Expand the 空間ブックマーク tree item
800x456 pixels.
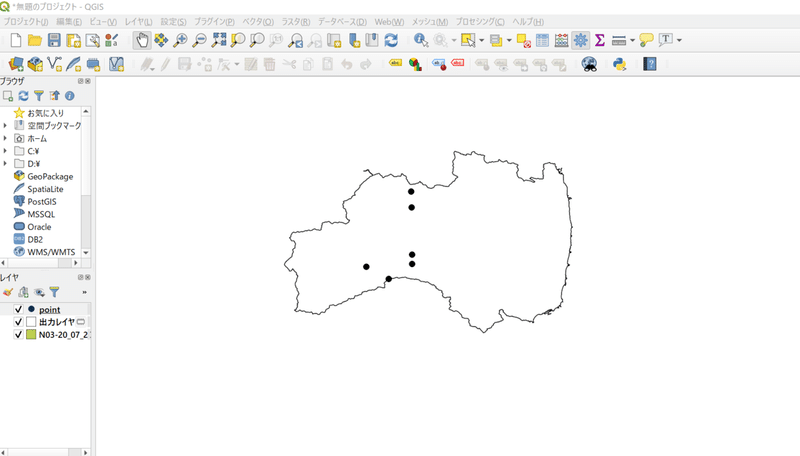pyautogui.click(x=5, y=125)
